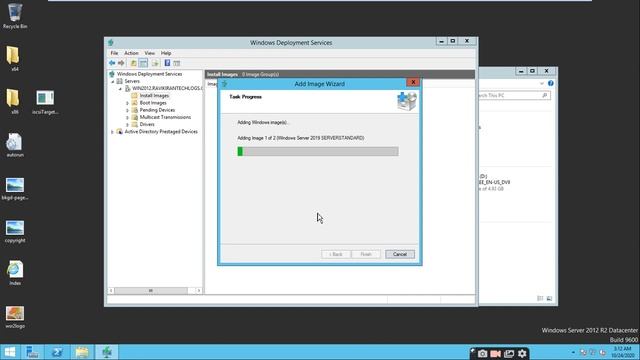This screenshot has height=360, width=640.
Task: Click the camera screenshot icon in overlay toolbar
Action: click(482, 353)
